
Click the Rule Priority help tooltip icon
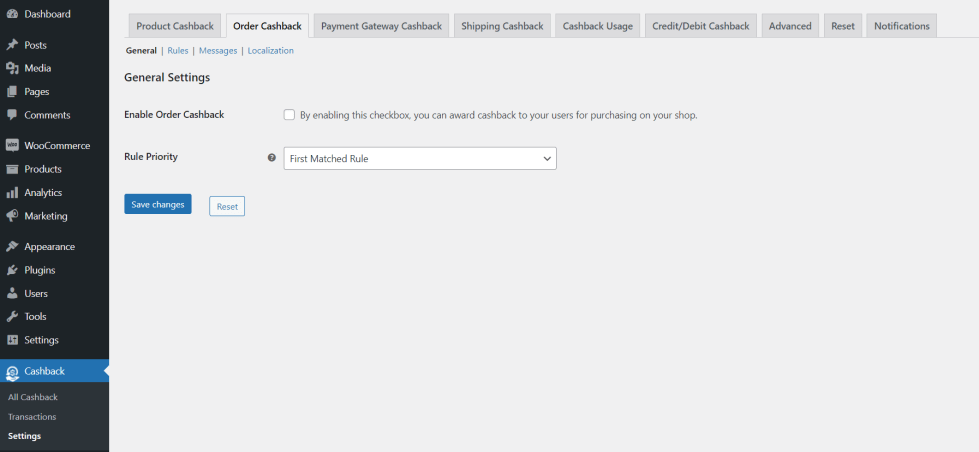[272, 158]
